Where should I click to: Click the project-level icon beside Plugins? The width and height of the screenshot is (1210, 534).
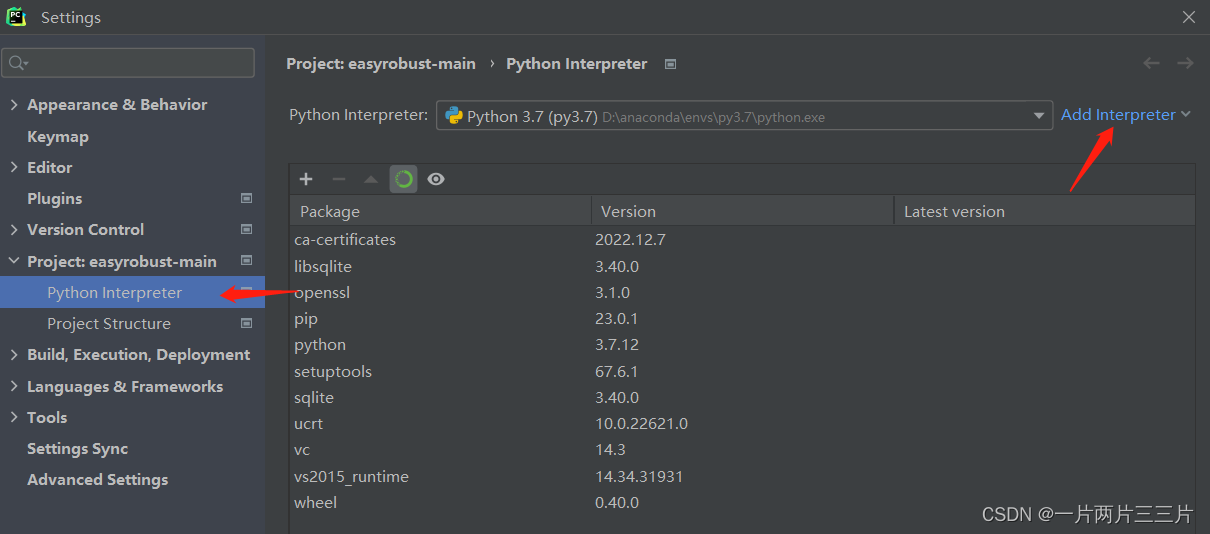(246, 198)
